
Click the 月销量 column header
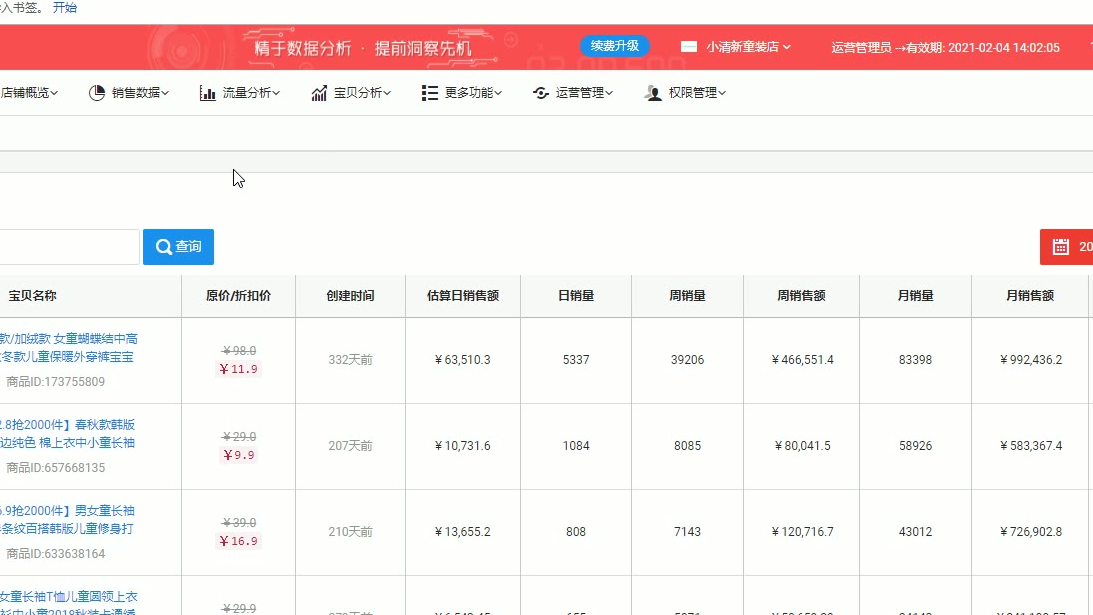(x=915, y=296)
